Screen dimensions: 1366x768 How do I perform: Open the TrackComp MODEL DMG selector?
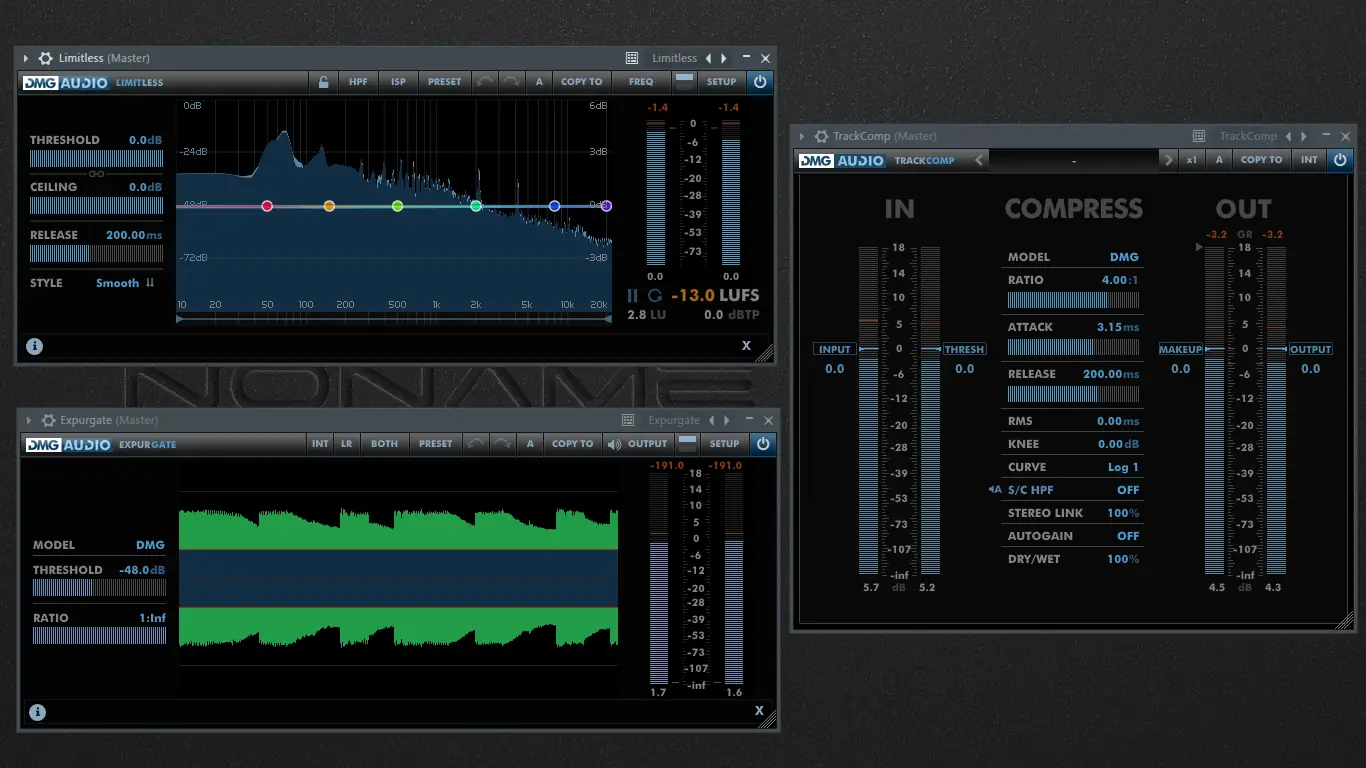click(1124, 257)
